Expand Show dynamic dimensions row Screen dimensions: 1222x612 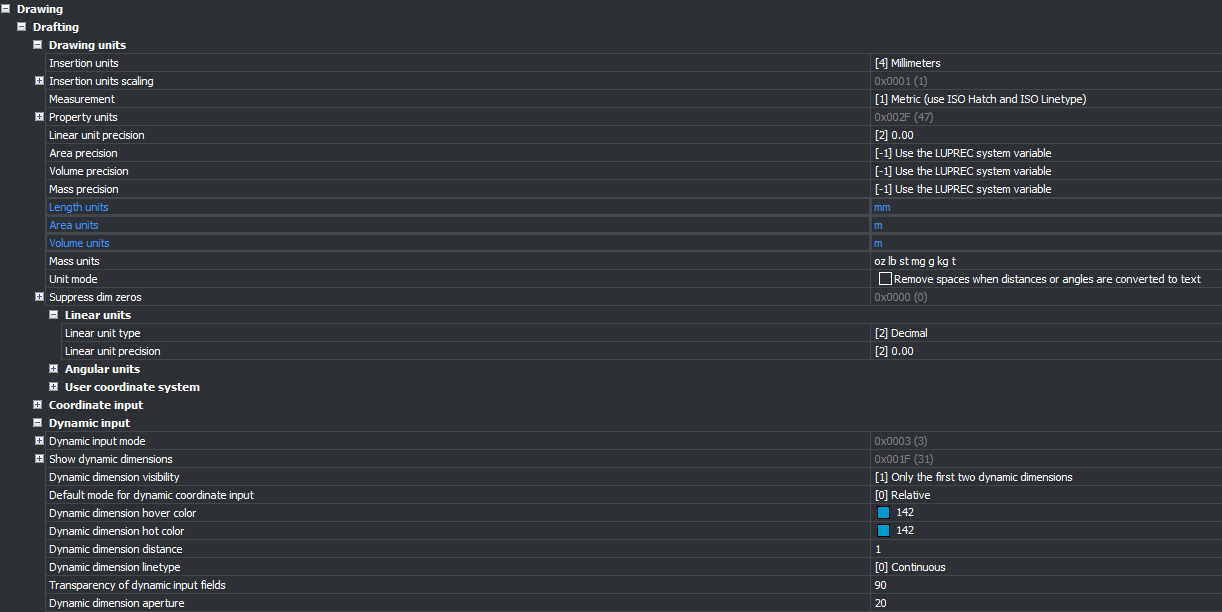39,459
